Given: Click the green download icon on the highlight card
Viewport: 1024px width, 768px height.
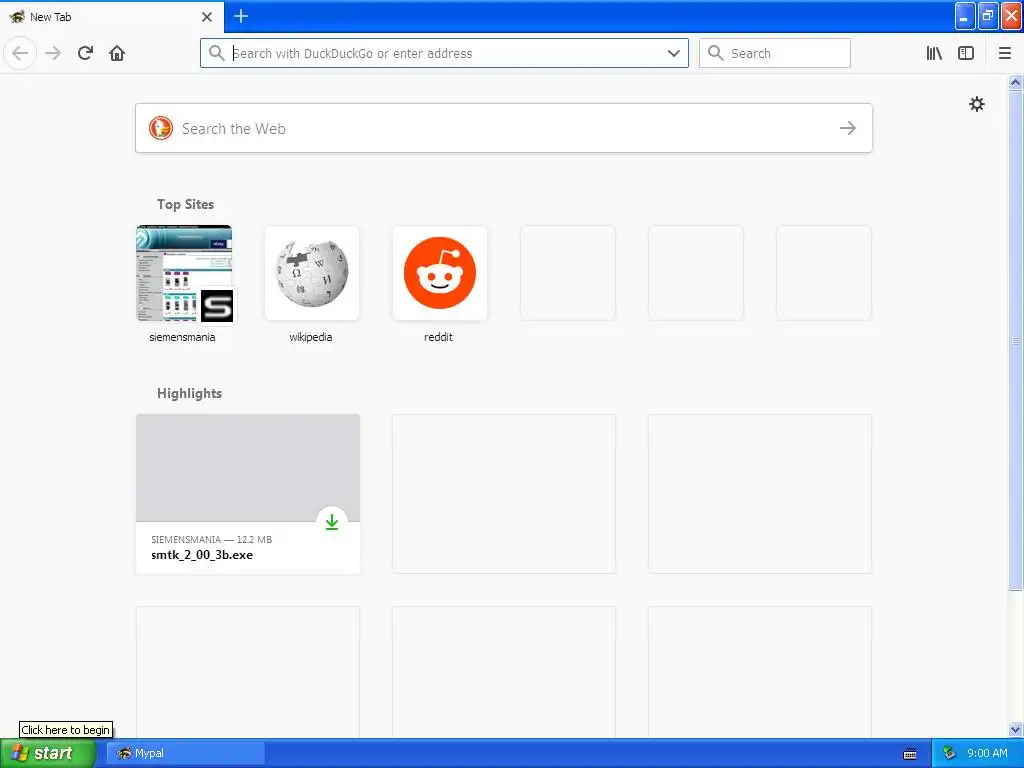Looking at the screenshot, I should 332,522.
